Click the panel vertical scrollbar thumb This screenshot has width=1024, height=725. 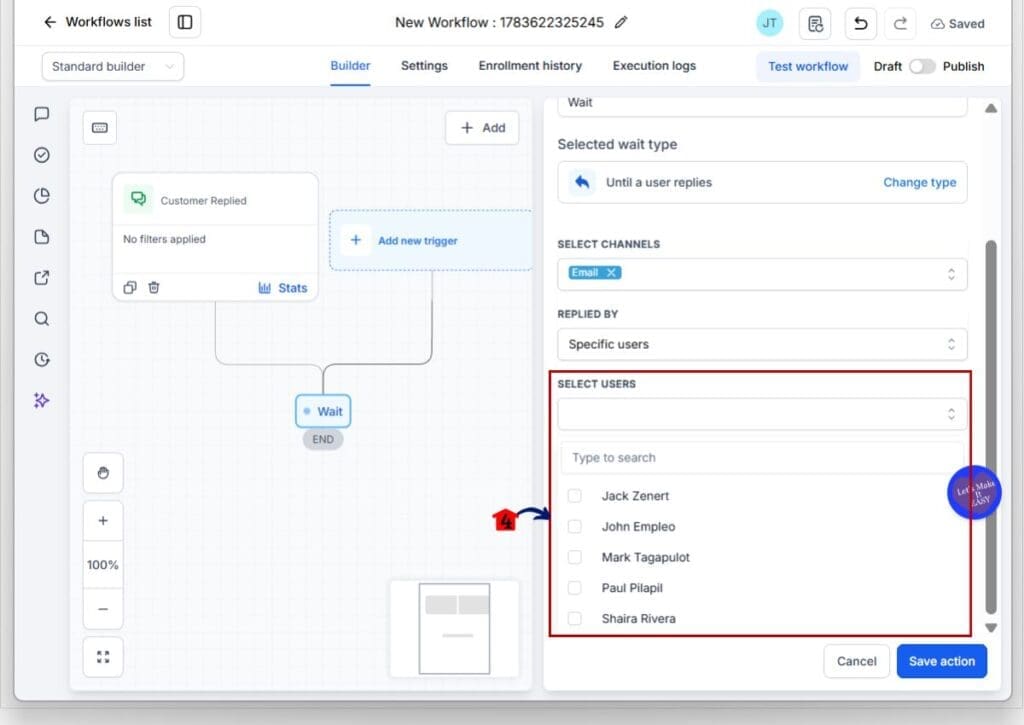point(991,427)
